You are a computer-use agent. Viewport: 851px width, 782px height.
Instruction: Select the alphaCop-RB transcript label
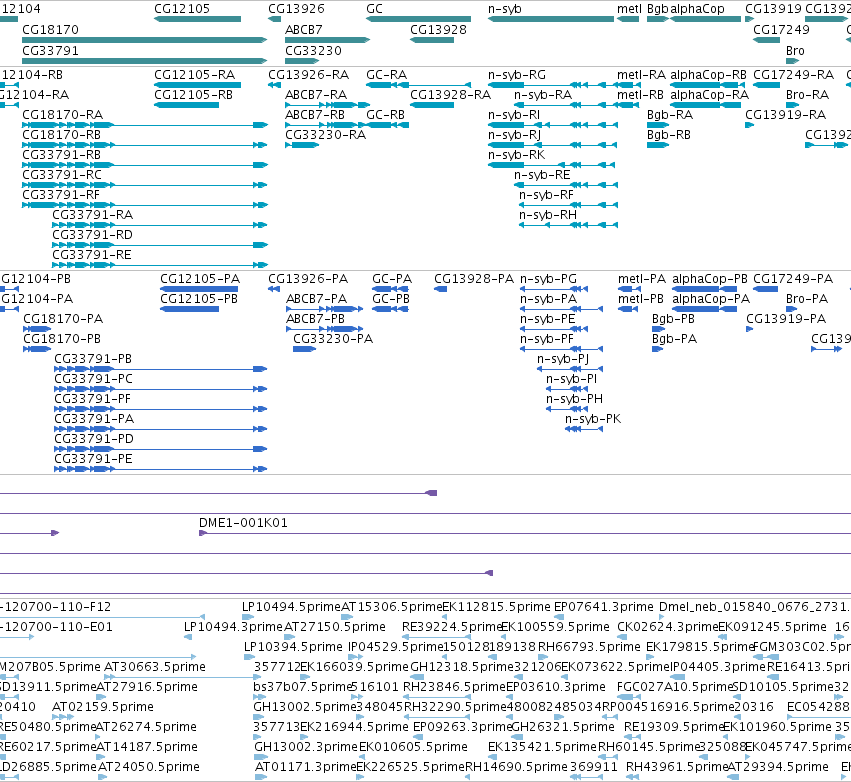[709, 74]
